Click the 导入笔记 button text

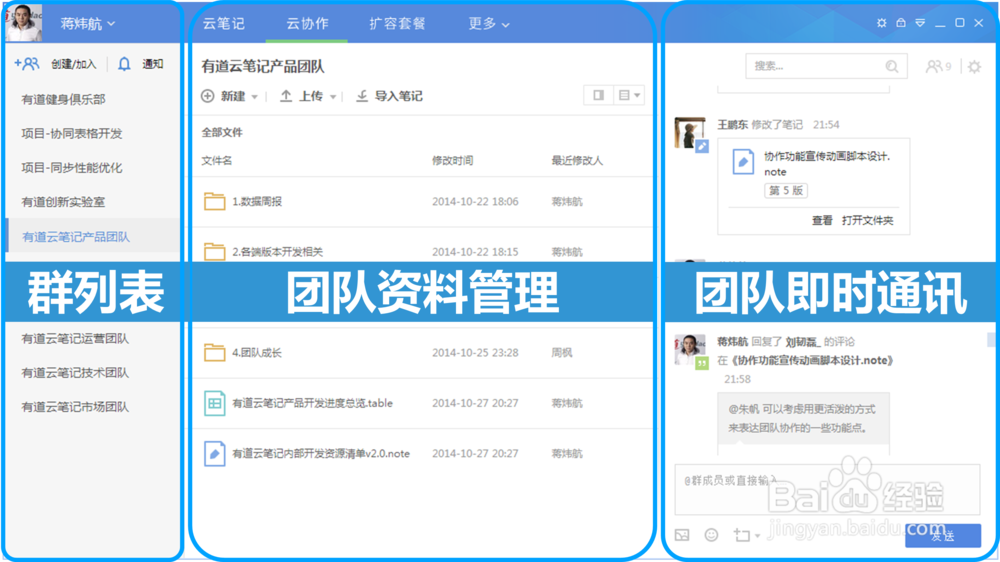(x=399, y=96)
